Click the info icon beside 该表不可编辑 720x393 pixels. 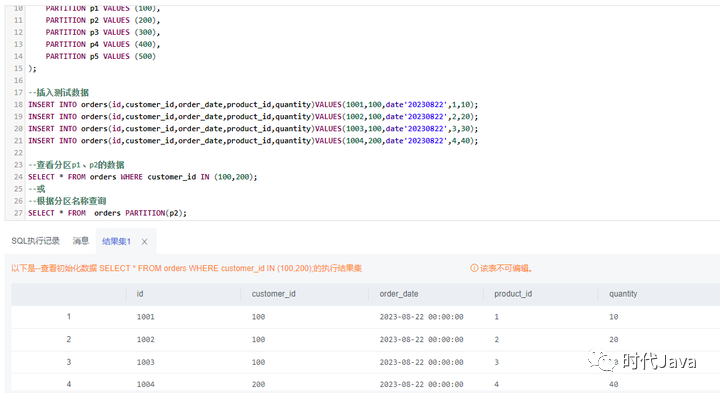click(474, 268)
